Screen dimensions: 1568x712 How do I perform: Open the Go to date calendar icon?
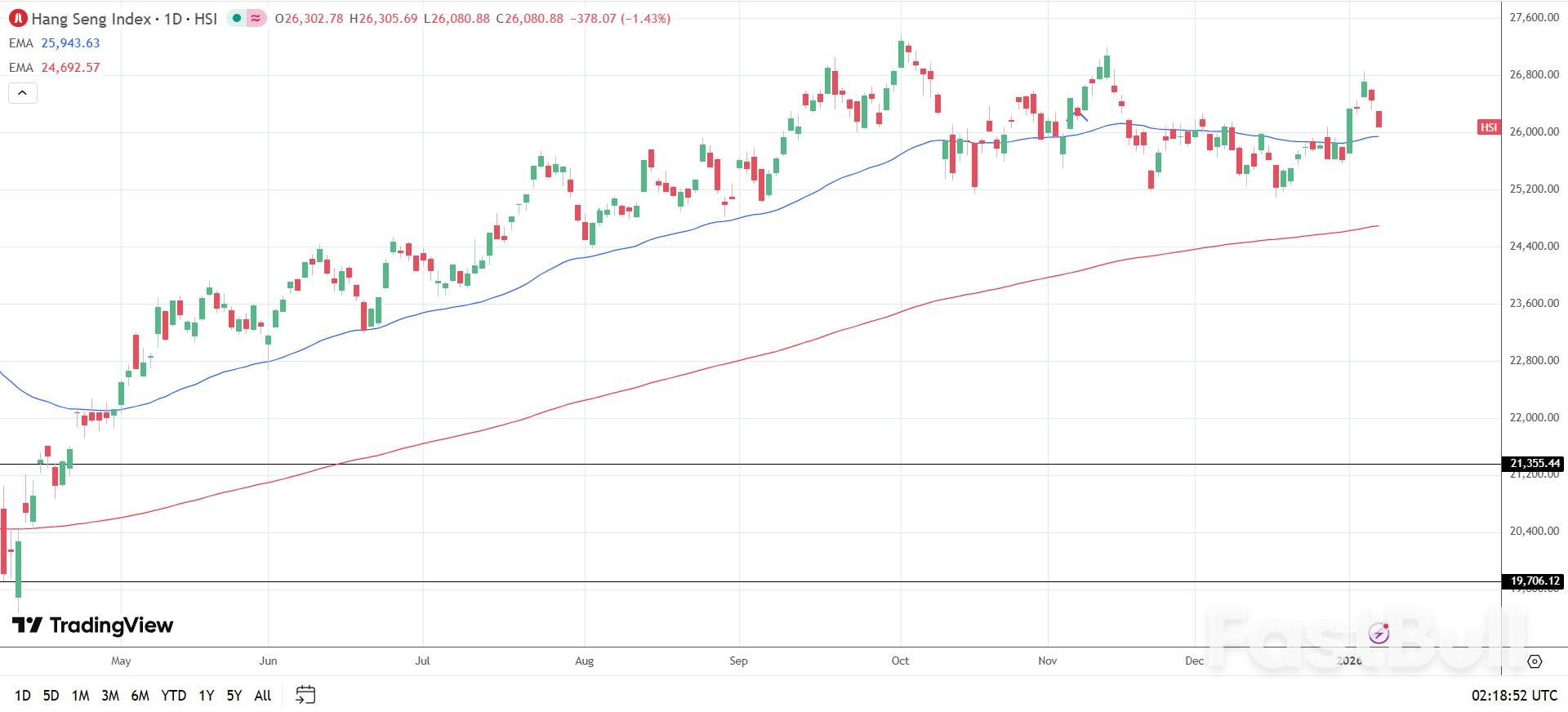coord(305,695)
